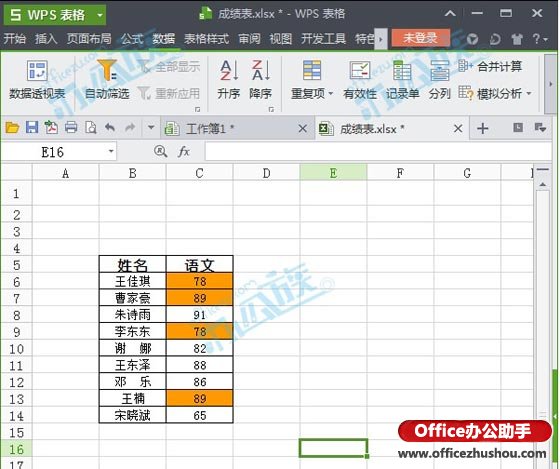Open Text to Columns (分列) tool
This screenshot has height=469, width=560.
click(x=440, y=79)
